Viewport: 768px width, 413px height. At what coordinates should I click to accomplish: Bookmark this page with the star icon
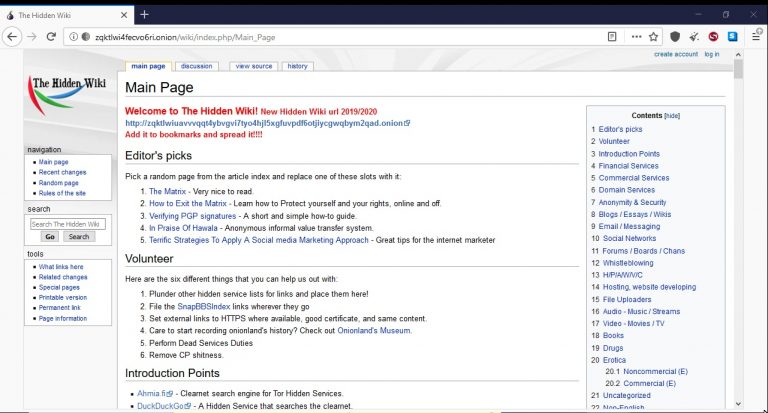[653, 37]
